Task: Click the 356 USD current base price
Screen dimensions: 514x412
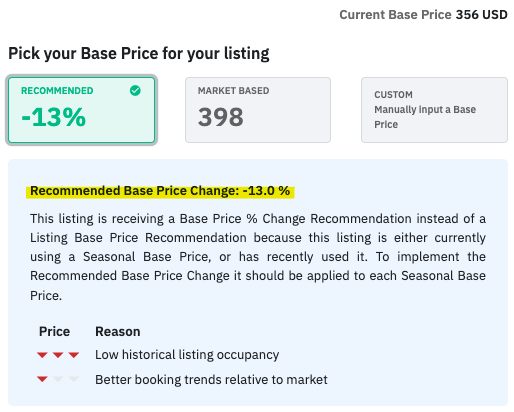Action: (x=482, y=15)
